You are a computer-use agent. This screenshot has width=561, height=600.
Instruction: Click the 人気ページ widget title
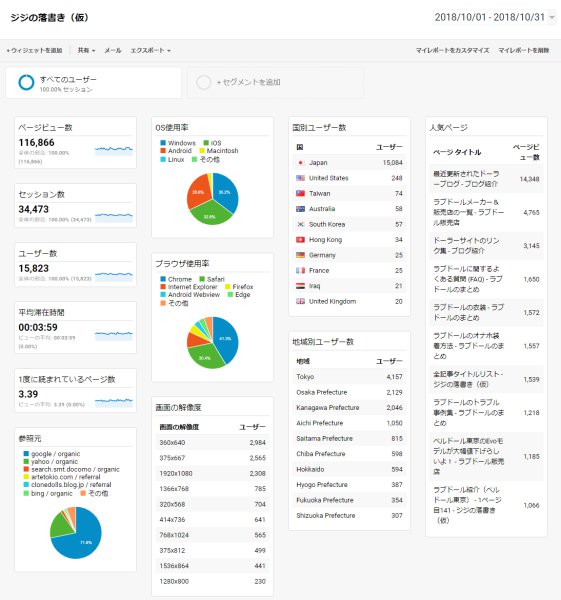(448, 127)
